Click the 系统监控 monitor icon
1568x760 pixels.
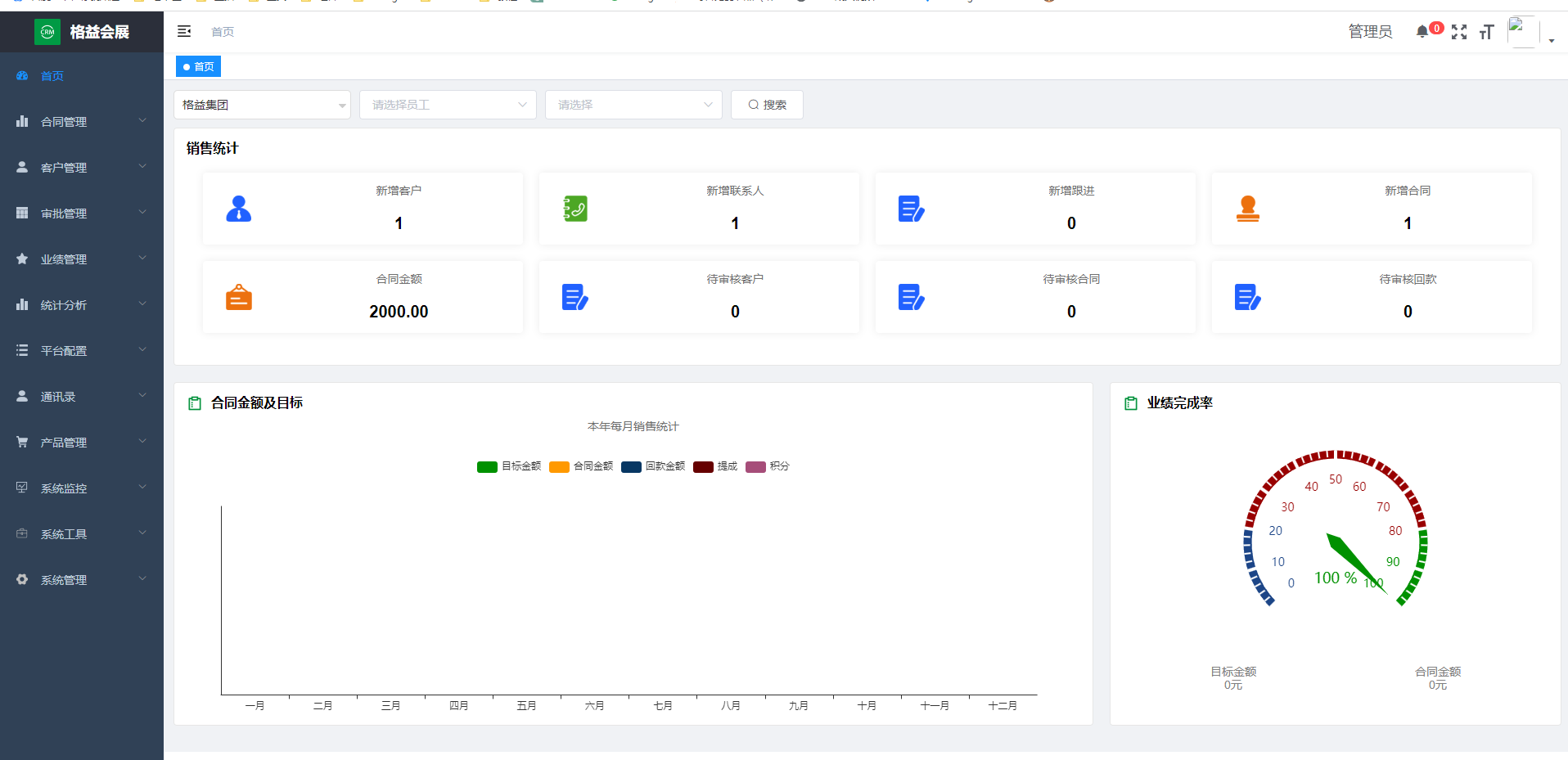pyautogui.click(x=22, y=488)
